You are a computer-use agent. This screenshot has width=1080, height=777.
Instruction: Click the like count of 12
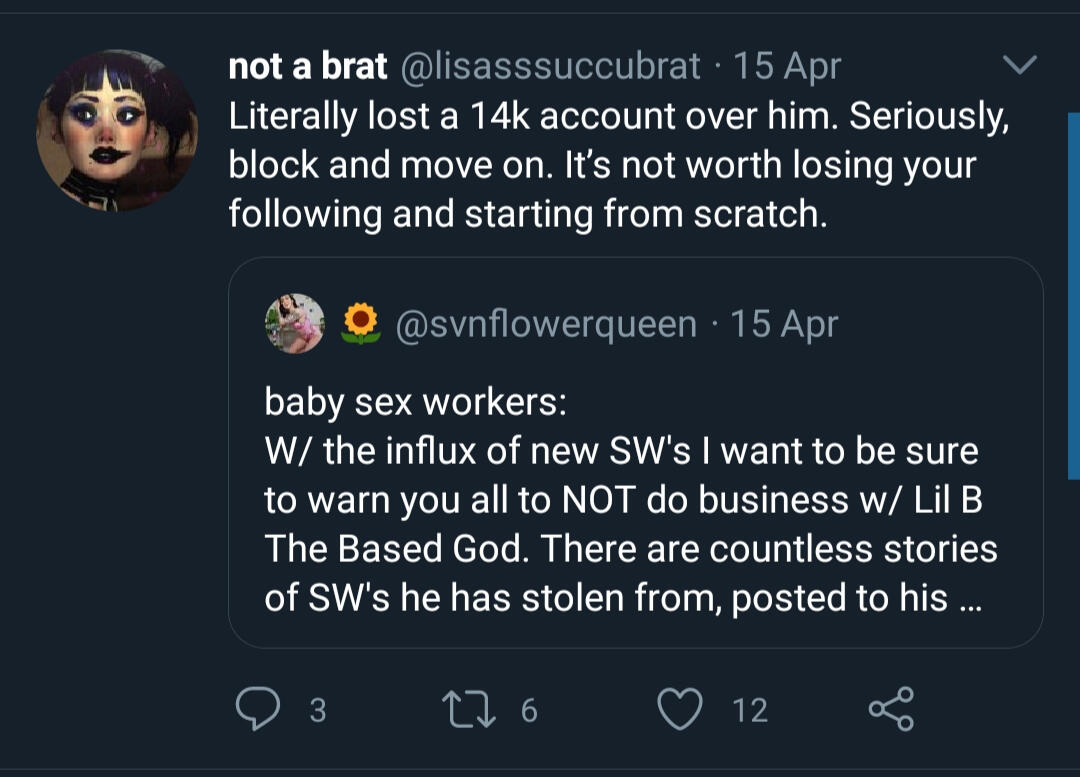[750, 710]
